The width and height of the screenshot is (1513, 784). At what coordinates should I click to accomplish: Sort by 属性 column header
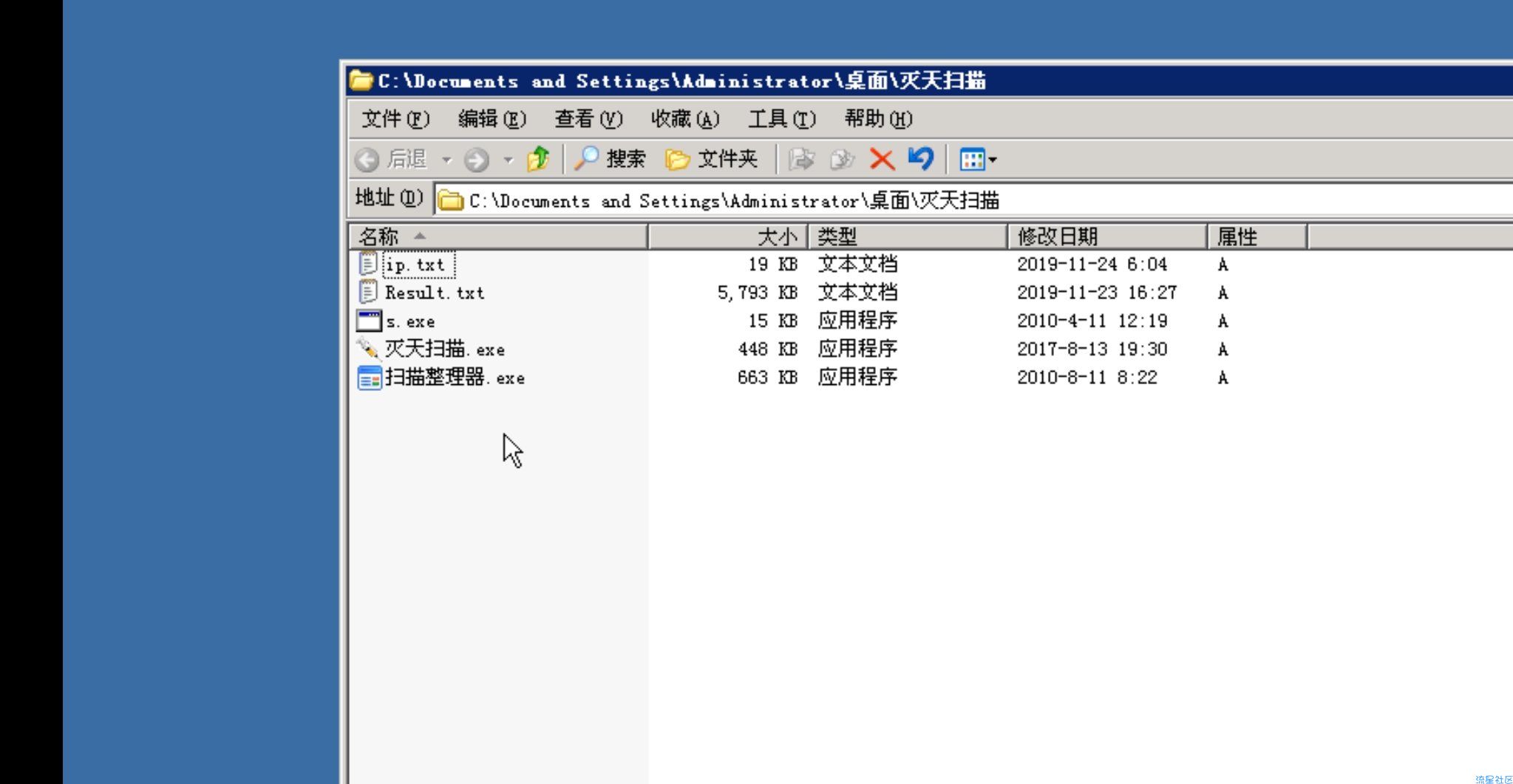[1257, 236]
